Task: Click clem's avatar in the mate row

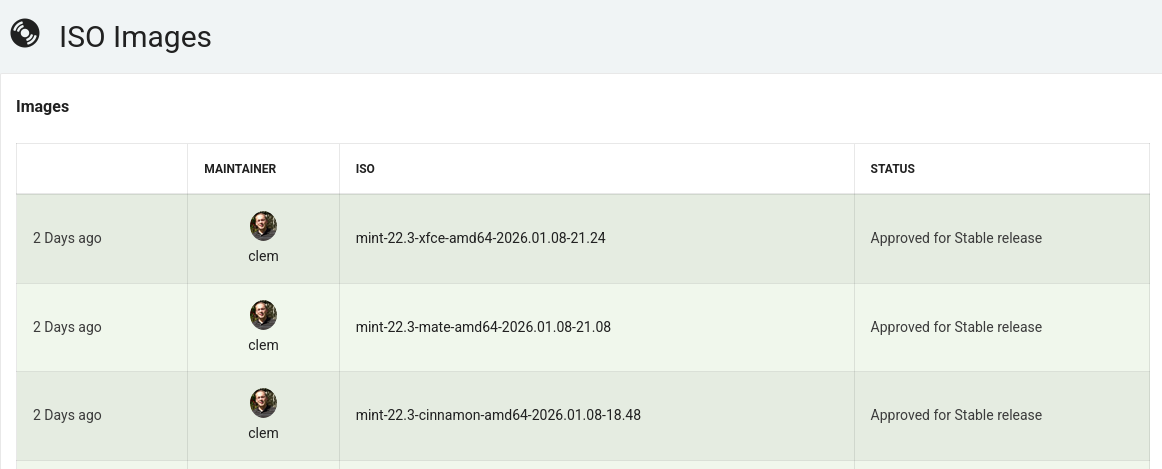Action: click(x=263, y=315)
